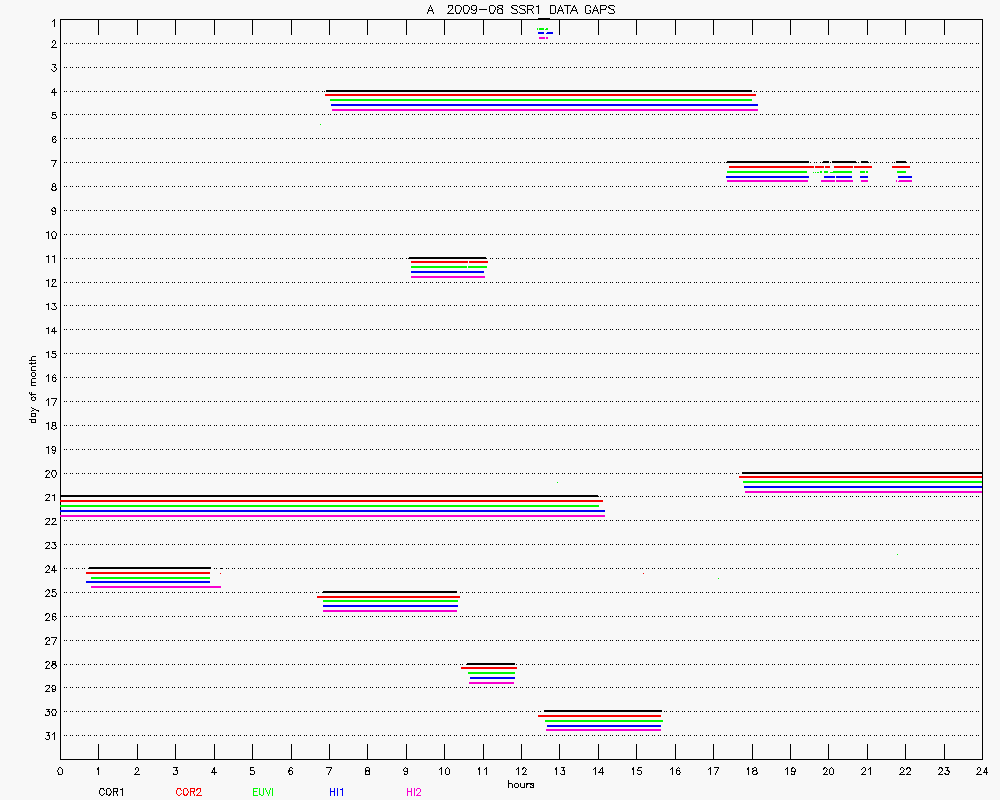Viewport: 1000px width, 800px height.
Task: Select the black COR1 legend label
Action: pos(111,792)
